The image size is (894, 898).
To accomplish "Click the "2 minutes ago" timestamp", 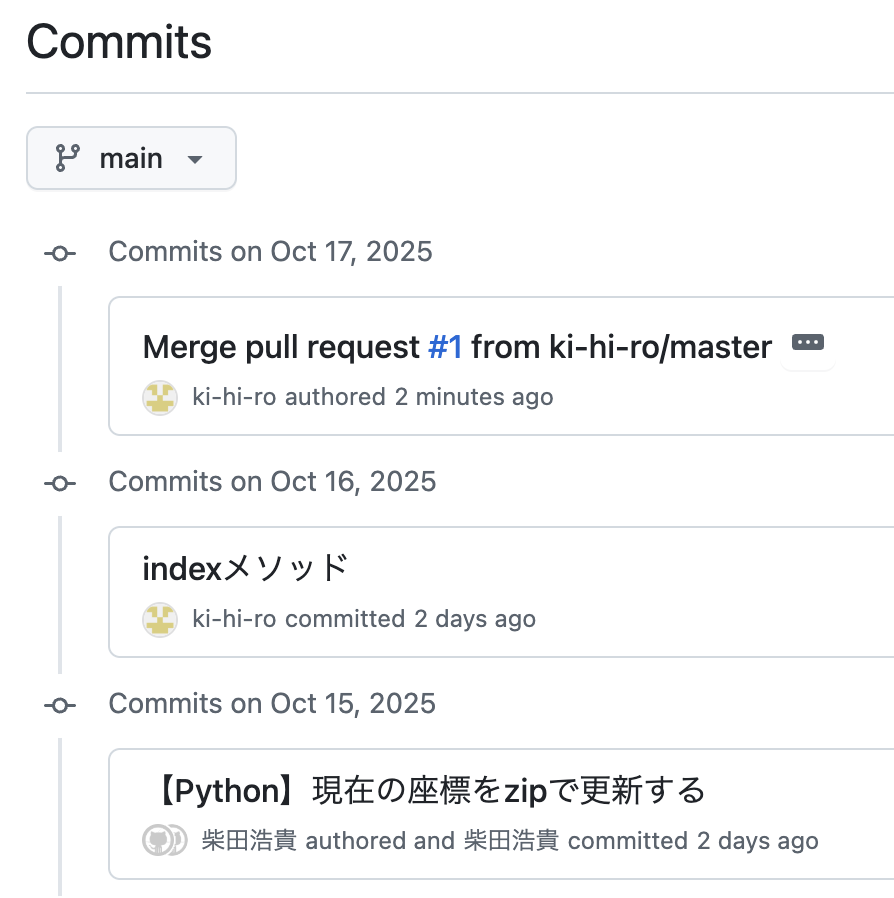I will tap(473, 397).
